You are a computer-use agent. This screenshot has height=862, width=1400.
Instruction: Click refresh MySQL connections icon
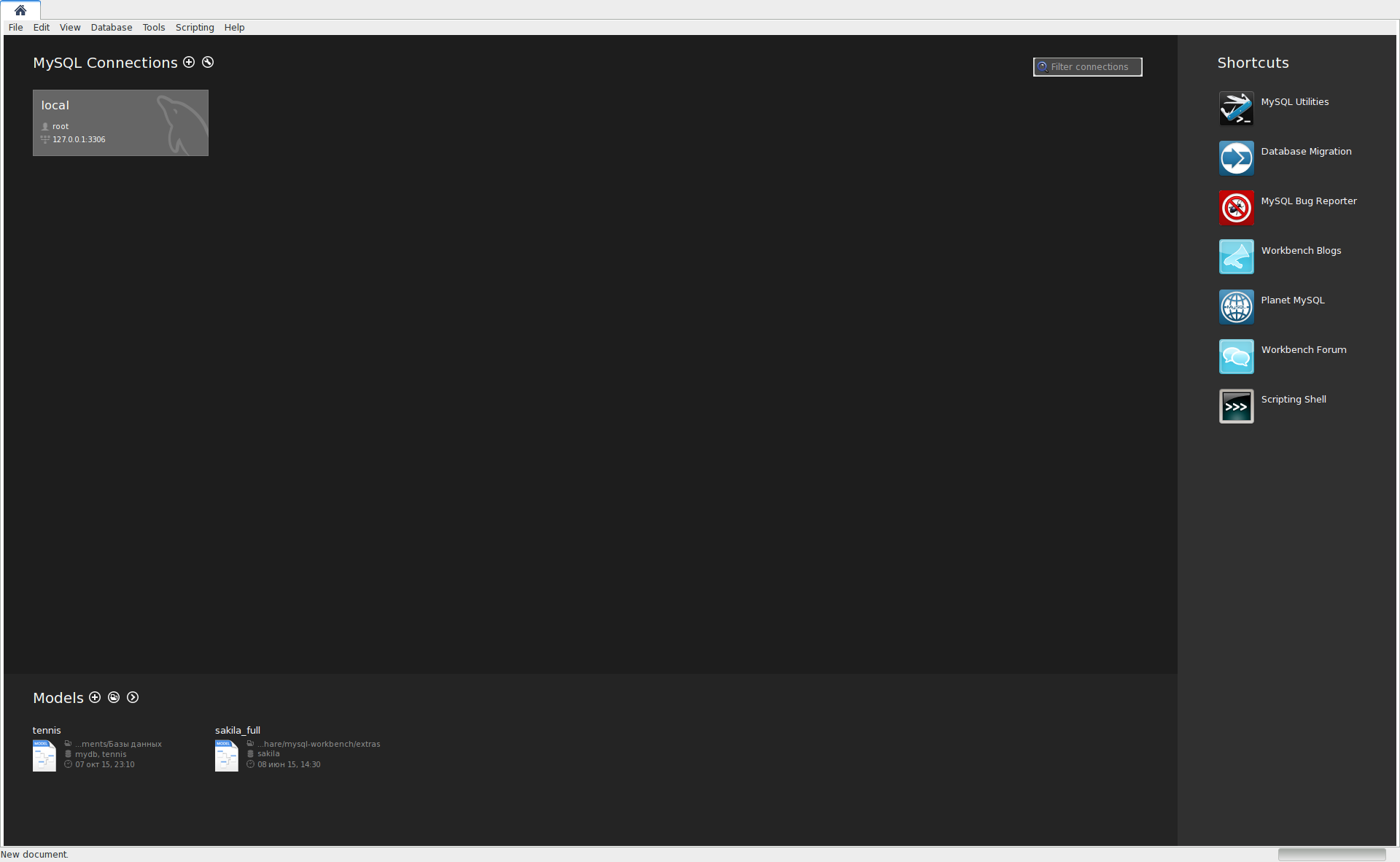point(208,62)
